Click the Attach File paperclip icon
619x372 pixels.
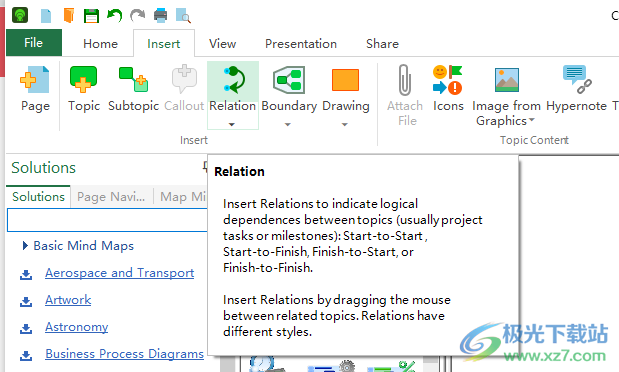[405, 80]
